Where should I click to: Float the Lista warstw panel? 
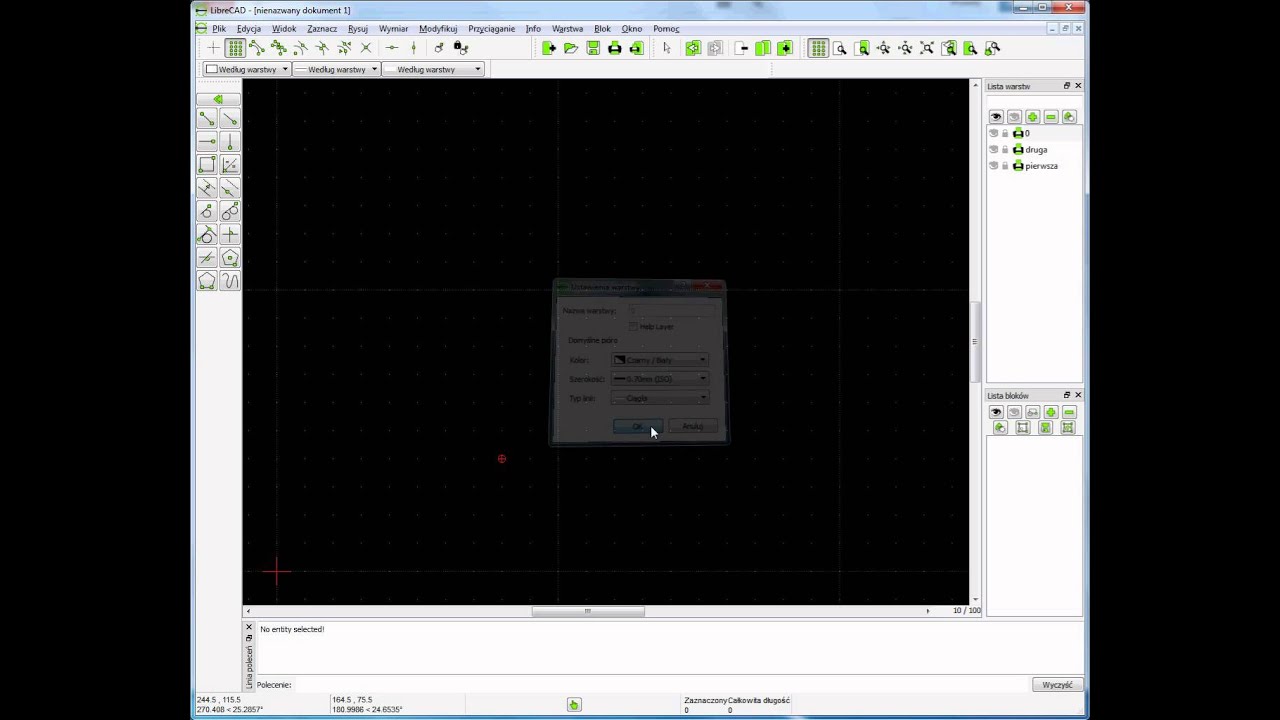tap(1066, 86)
